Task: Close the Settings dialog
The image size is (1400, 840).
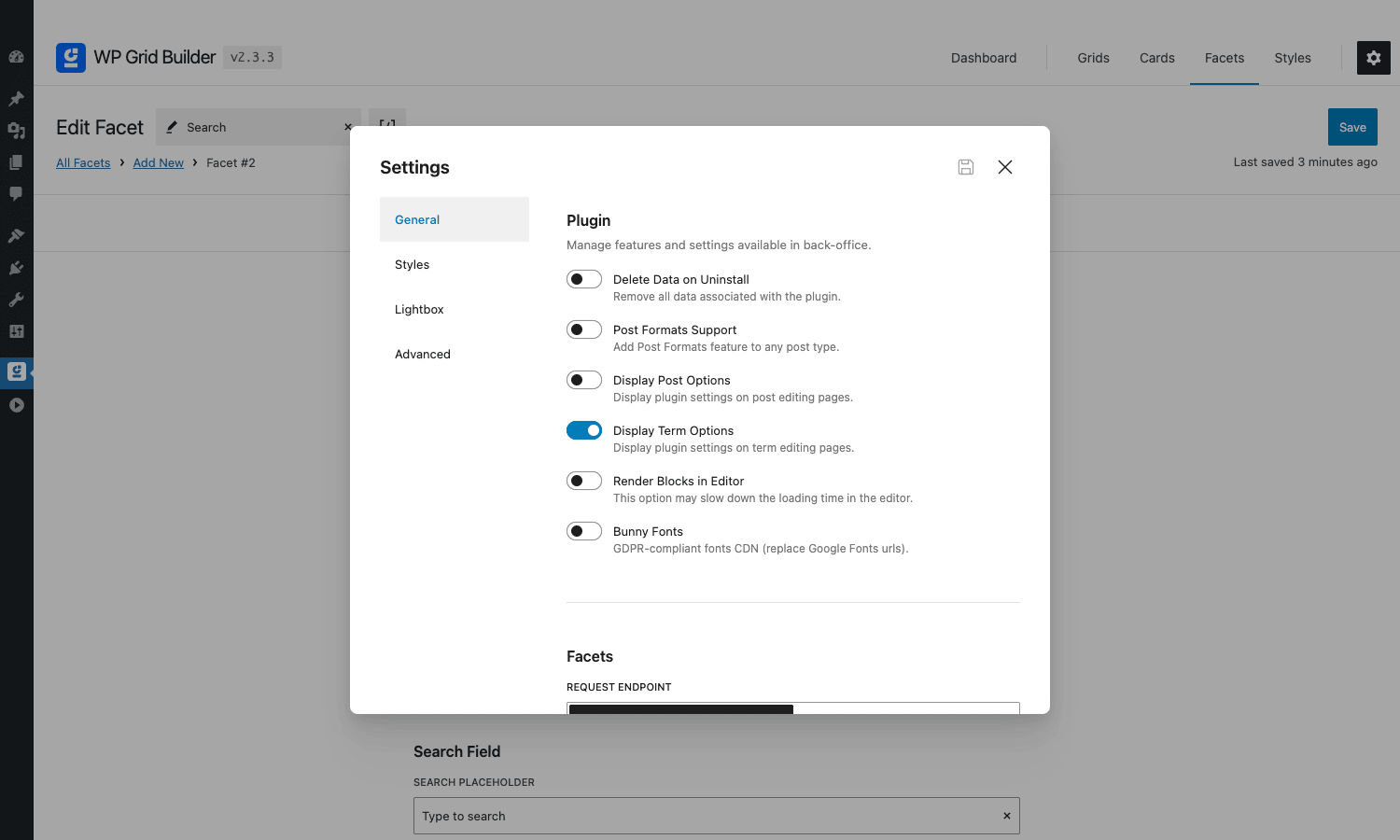Action: tap(1005, 167)
